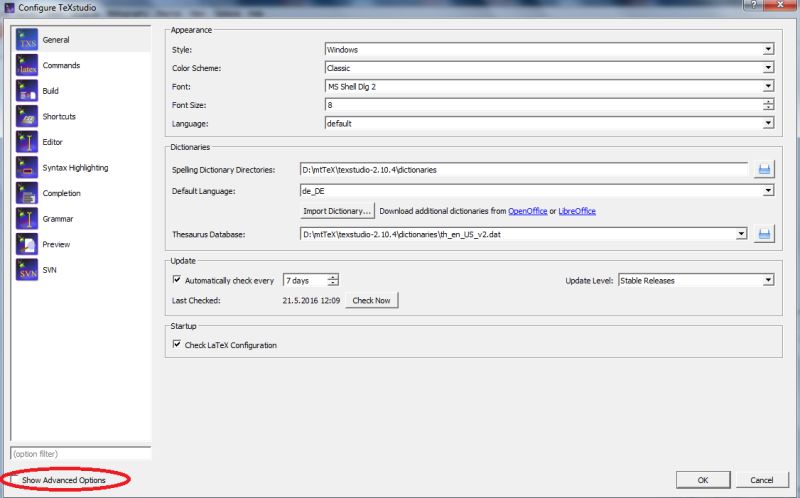Open the LibreOffice dictionaries link
This screenshot has height=498, width=800.
(x=577, y=211)
